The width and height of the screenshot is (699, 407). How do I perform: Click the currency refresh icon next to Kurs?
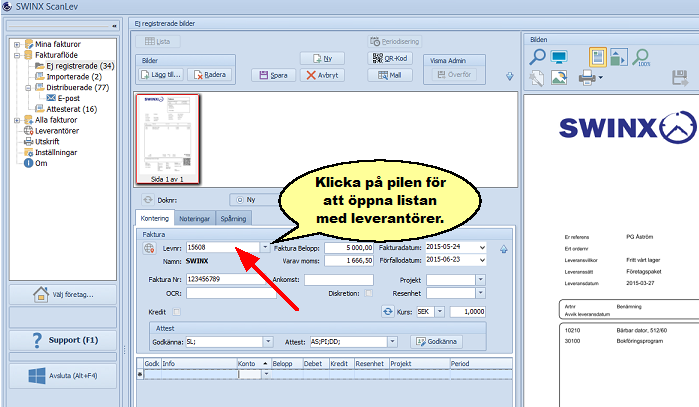coord(388,312)
